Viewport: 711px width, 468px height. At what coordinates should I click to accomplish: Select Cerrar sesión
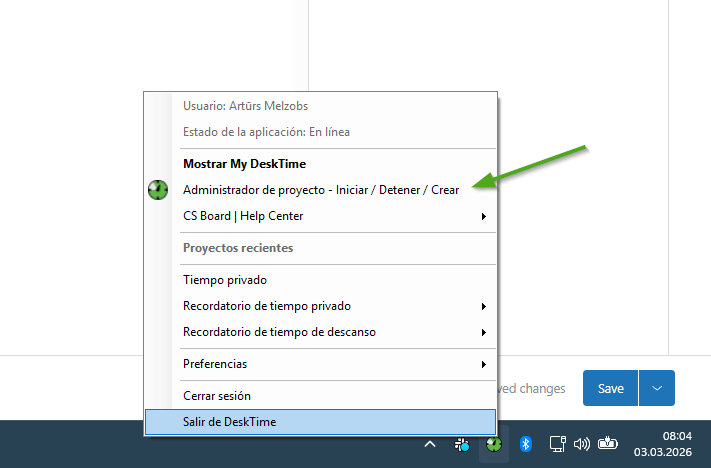217,396
